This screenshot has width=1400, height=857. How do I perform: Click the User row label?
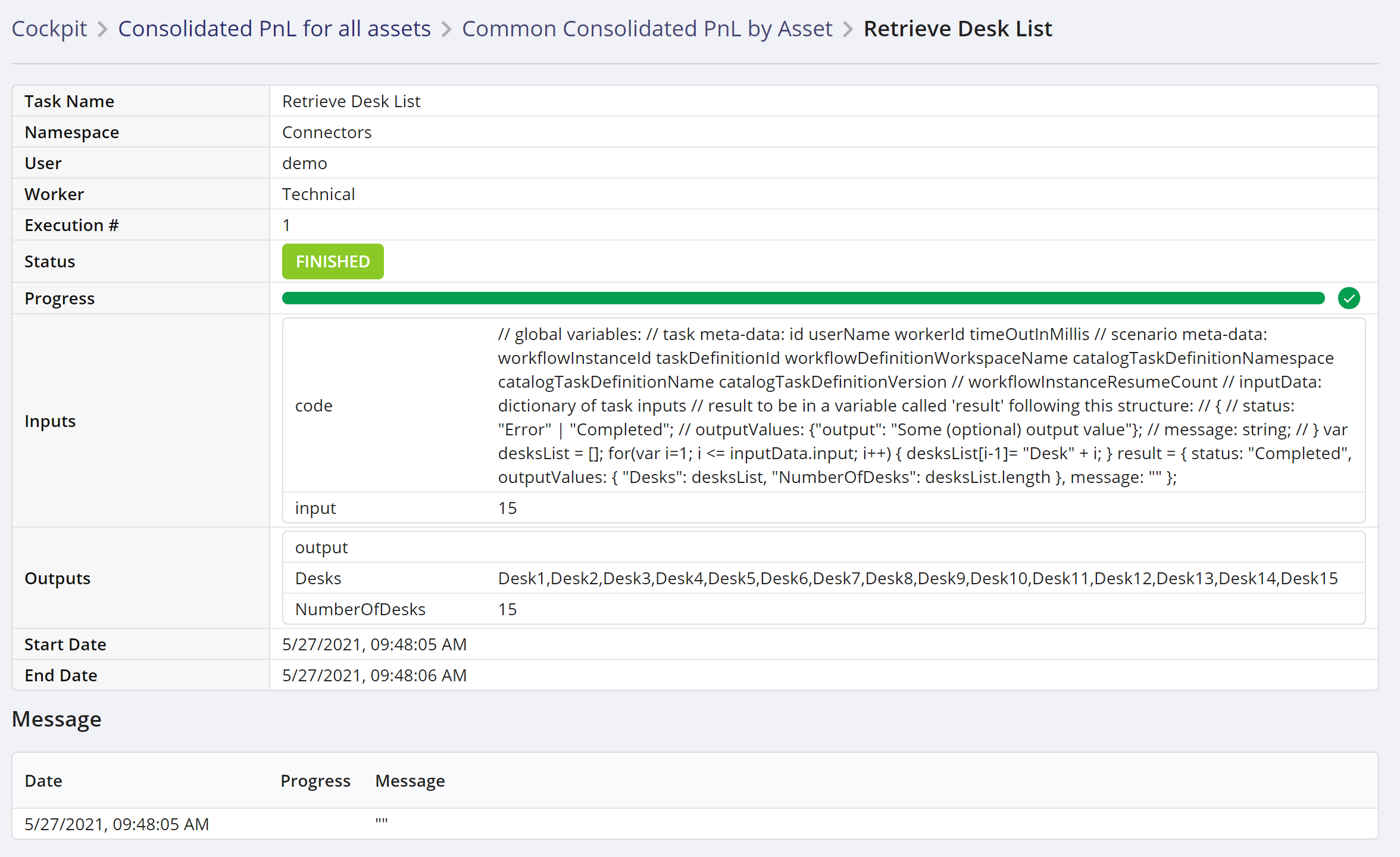43,163
